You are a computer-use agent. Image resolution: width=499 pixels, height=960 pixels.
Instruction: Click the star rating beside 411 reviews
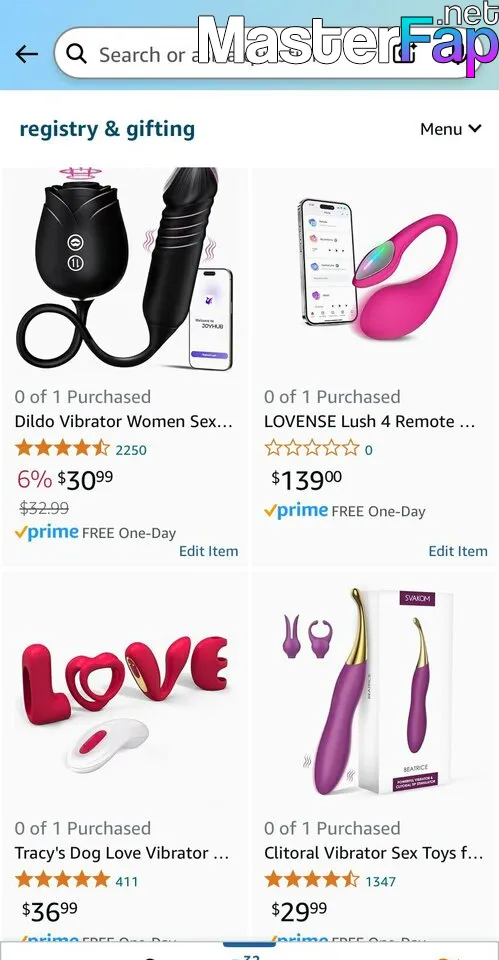(62, 880)
